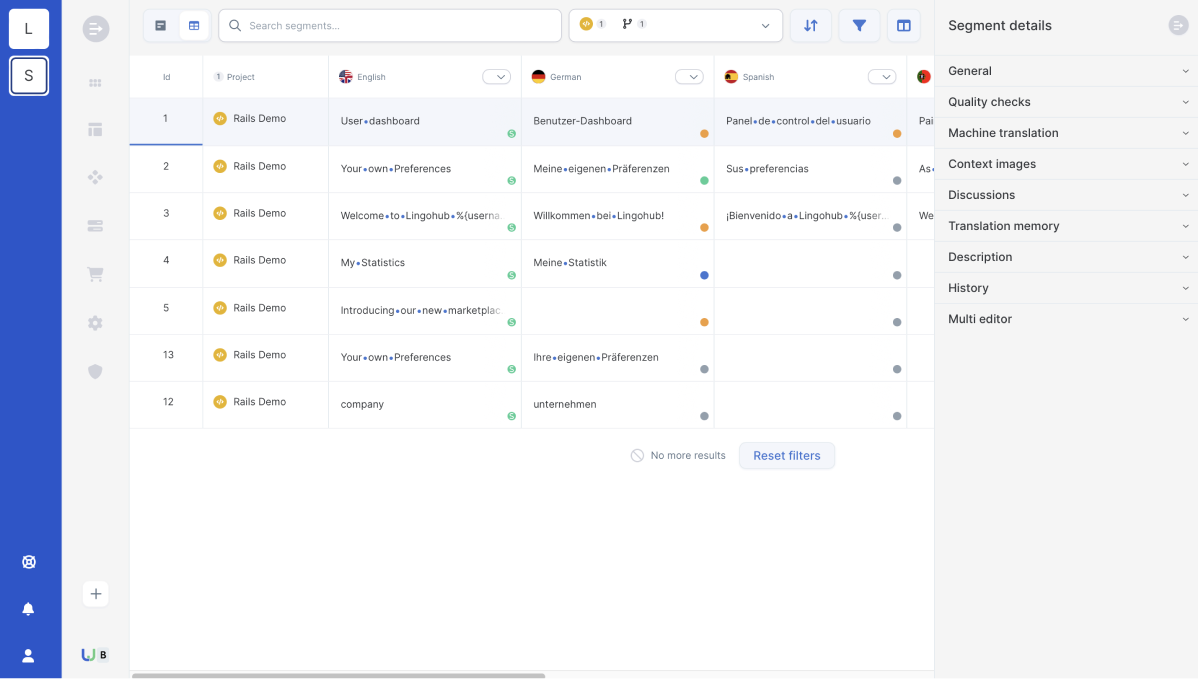Screen dimensions: 1198x679
Task: Select workspace S tile
Action: [29, 76]
